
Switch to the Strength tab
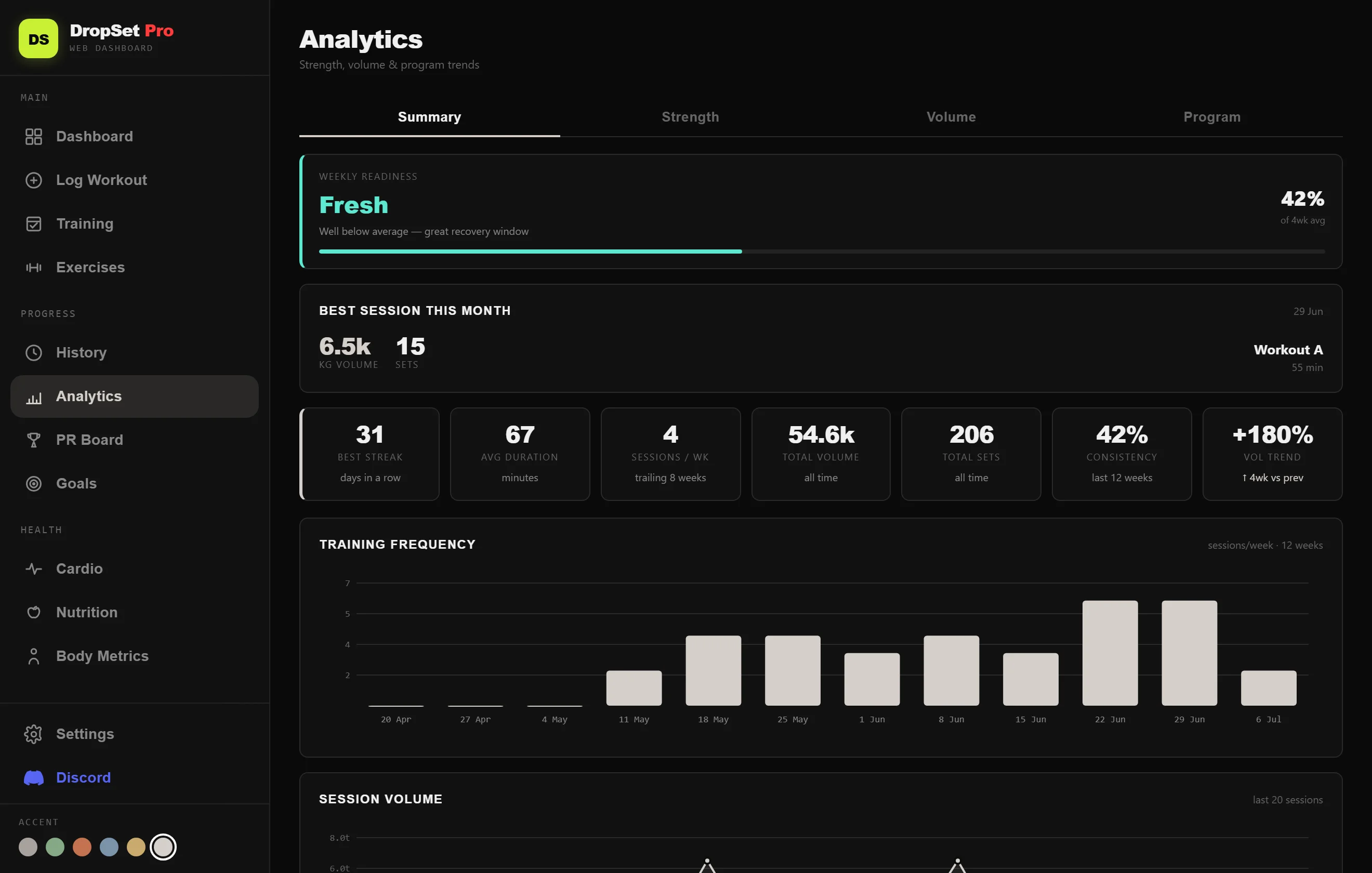point(690,117)
